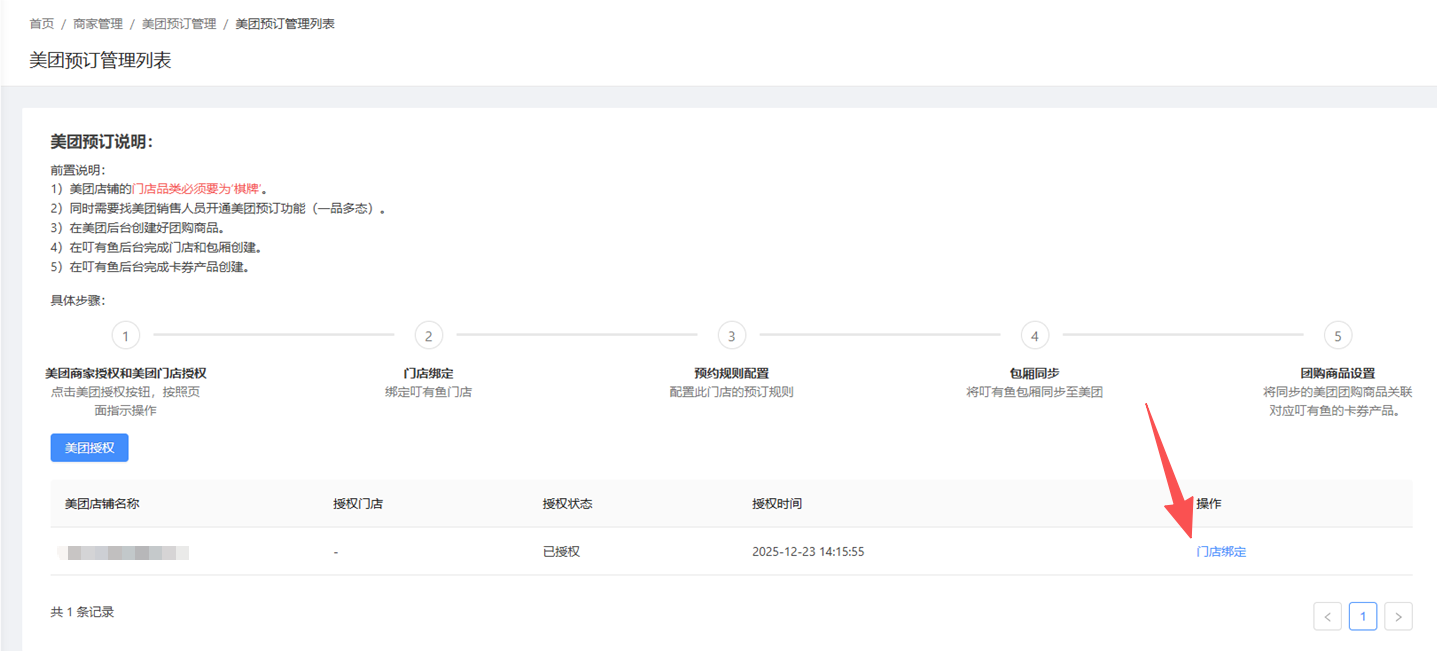Click description 将叮有鱼包厢同步至美团
The image size is (1437, 651).
[x=1034, y=392]
